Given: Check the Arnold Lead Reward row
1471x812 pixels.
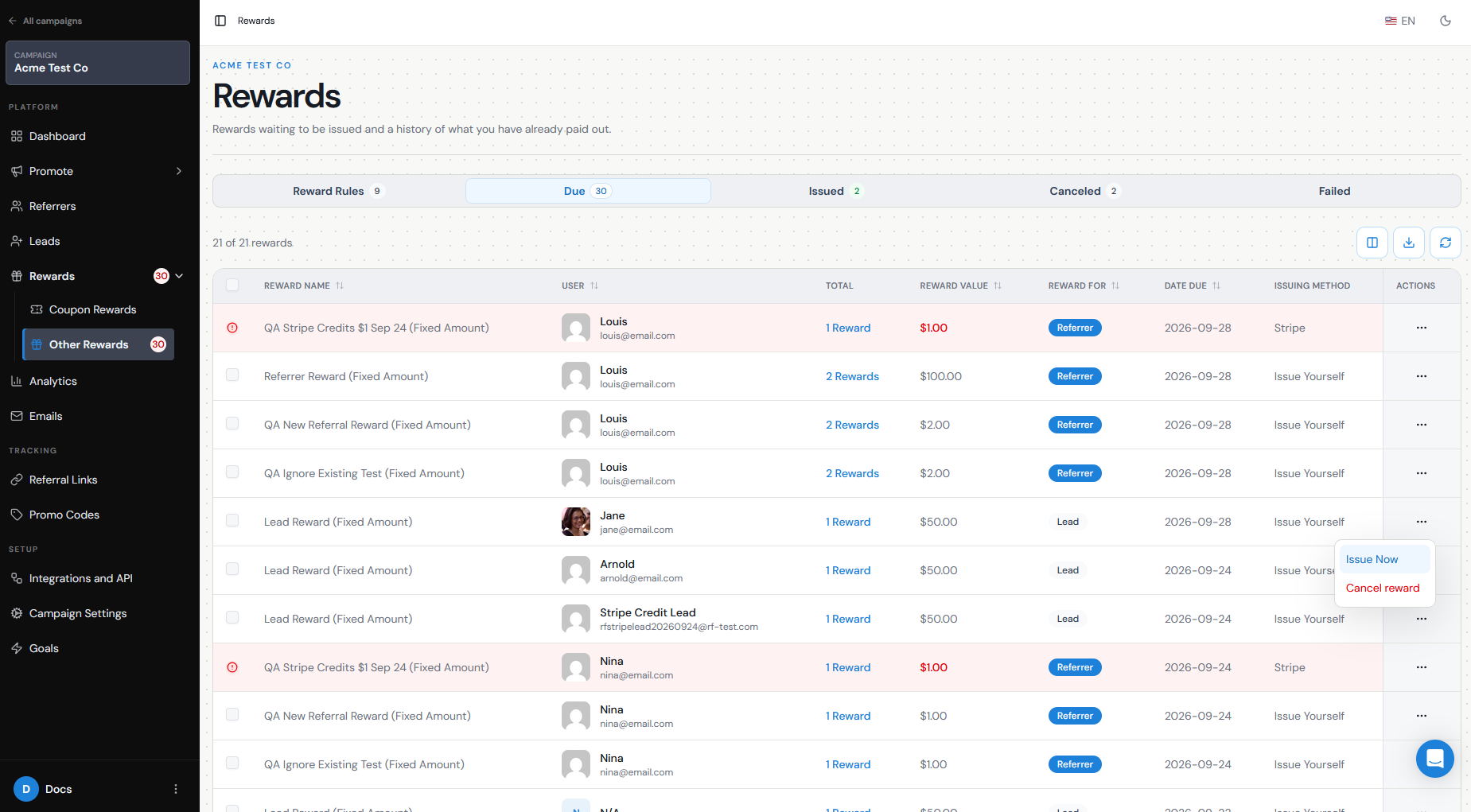Looking at the screenshot, I should [232, 569].
